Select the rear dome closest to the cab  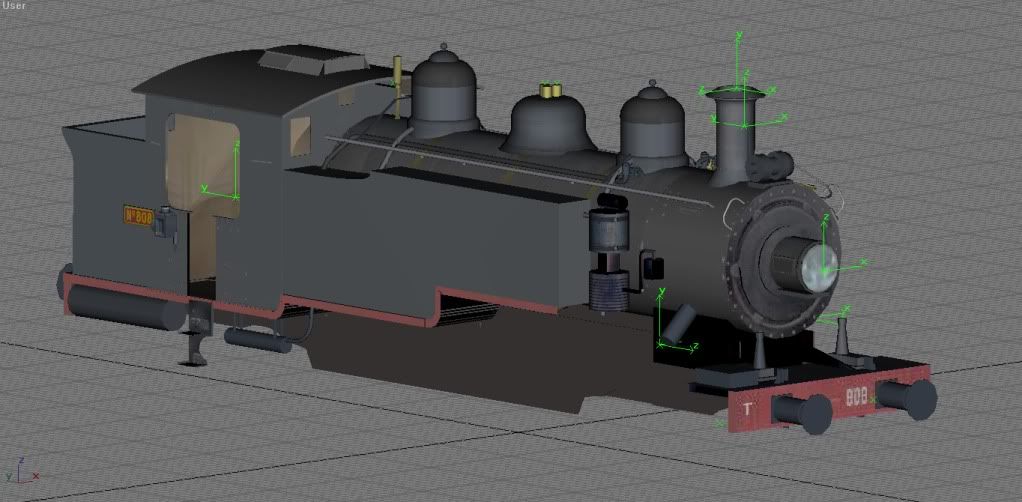coord(445,91)
